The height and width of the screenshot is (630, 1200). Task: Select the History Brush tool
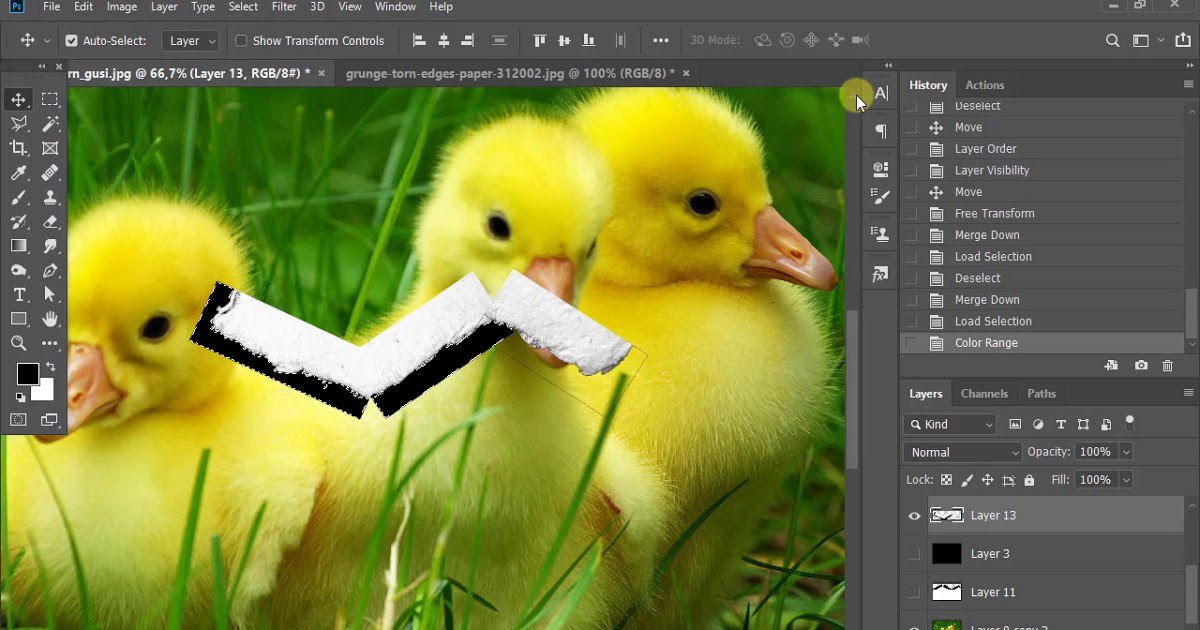[x=19, y=222]
